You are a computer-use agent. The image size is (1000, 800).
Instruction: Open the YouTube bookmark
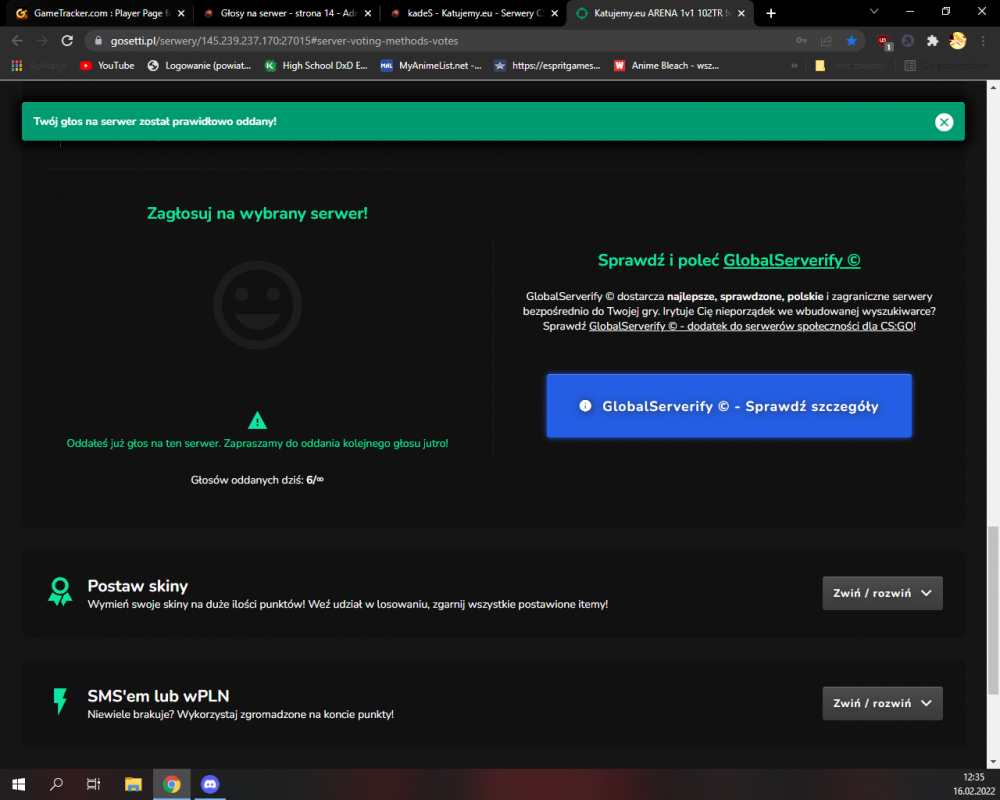[x=107, y=66]
